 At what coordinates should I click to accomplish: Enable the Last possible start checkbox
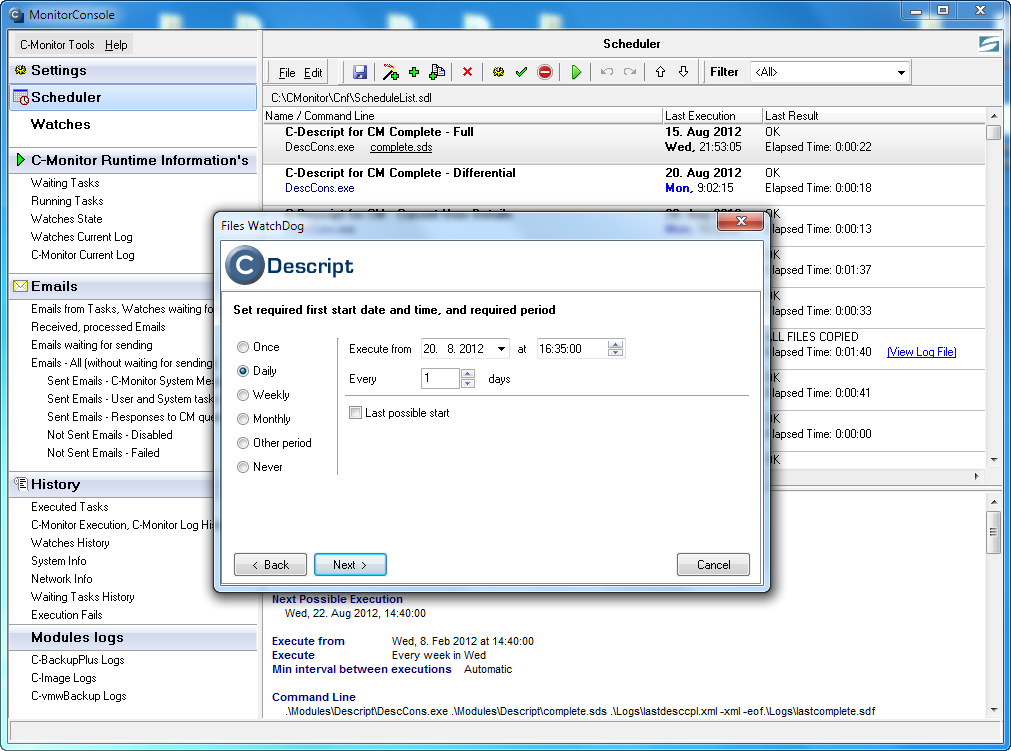click(x=355, y=413)
